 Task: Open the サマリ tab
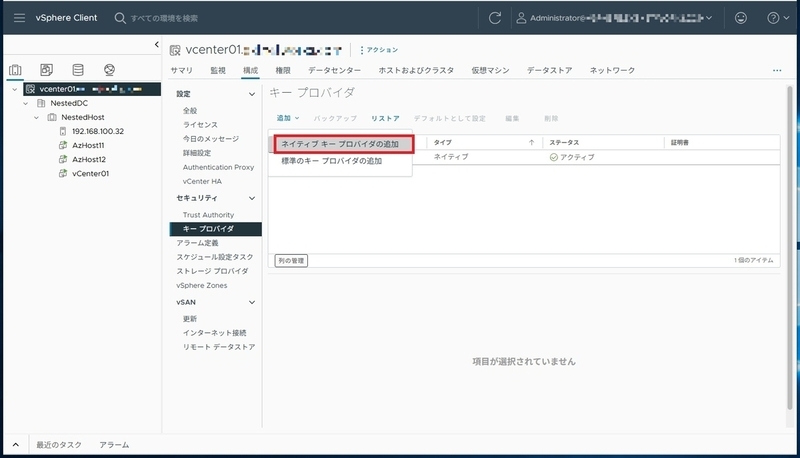[x=182, y=70]
